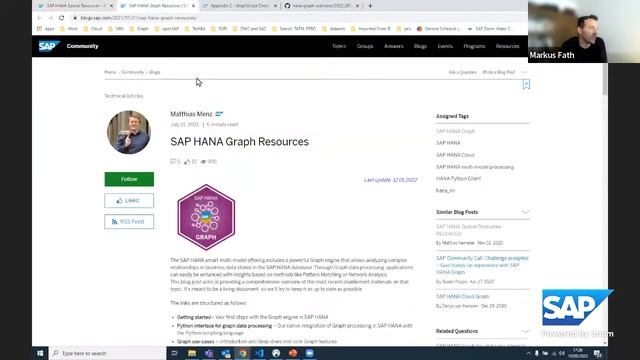Image resolution: width=640 pixels, height=360 pixels.
Task: Open the TechEd bookmarks folder
Action: pyautogui.click(x=195, y=29)
